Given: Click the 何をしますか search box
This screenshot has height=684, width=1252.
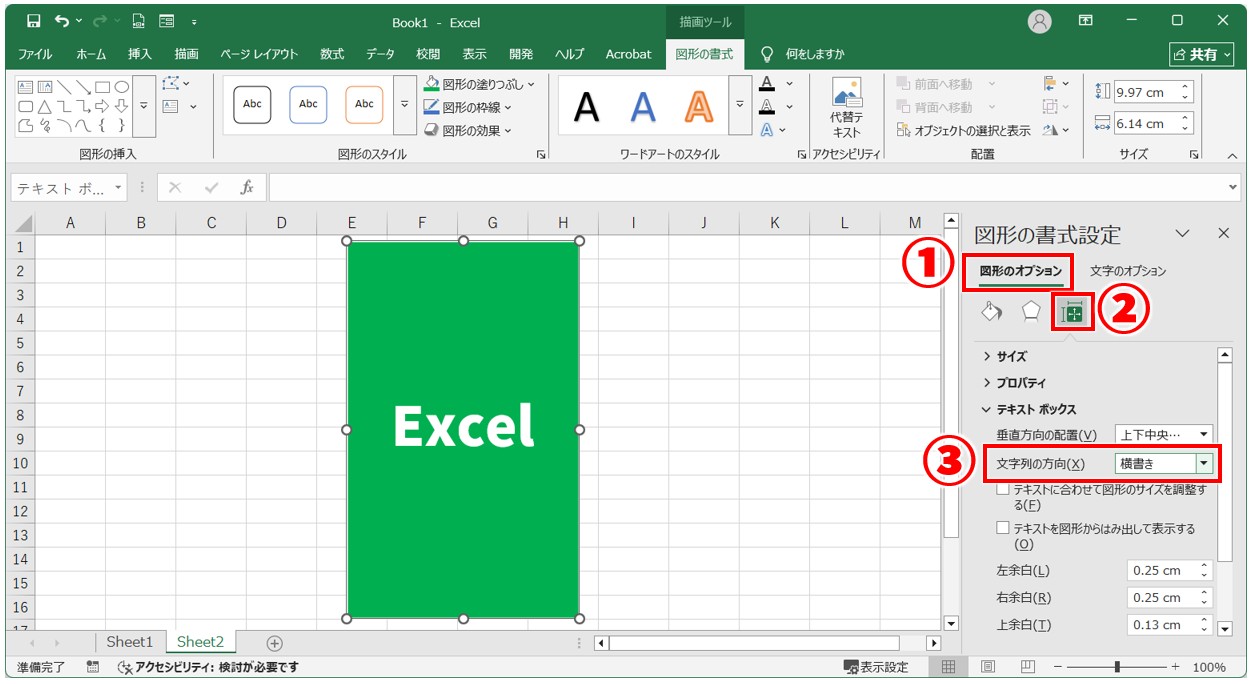Looking at the screenshot, I should click(x=802, y=54).
